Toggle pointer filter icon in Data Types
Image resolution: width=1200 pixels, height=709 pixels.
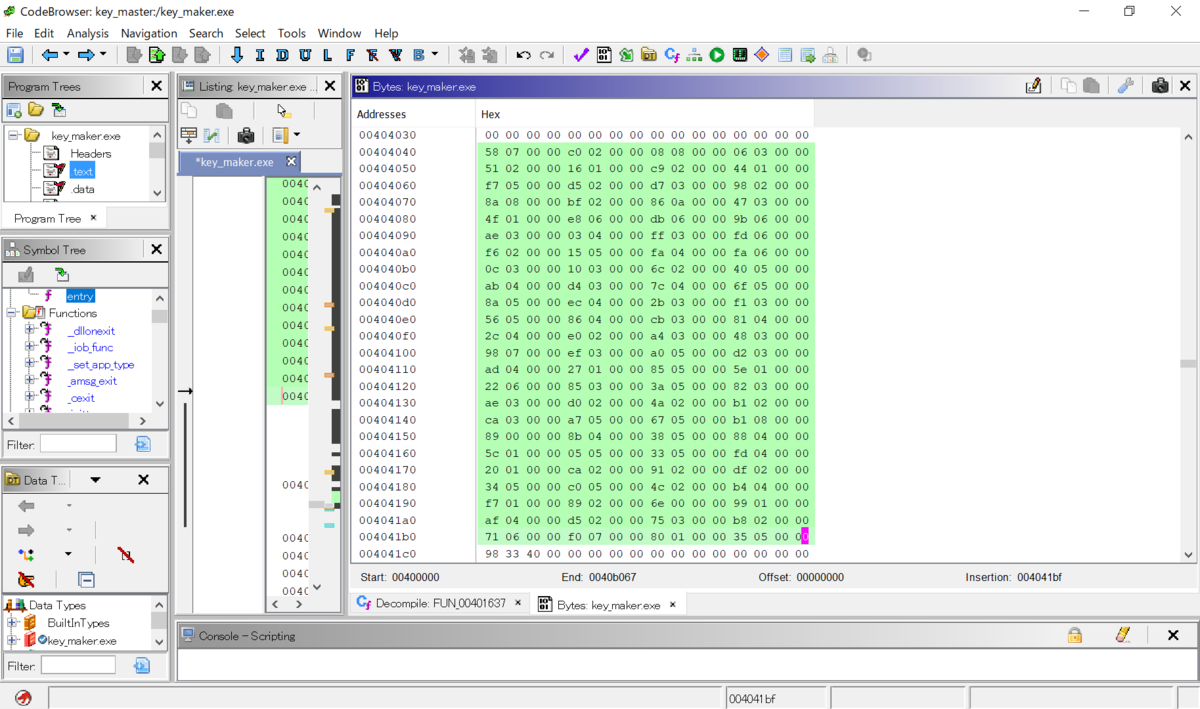(26, 579)
